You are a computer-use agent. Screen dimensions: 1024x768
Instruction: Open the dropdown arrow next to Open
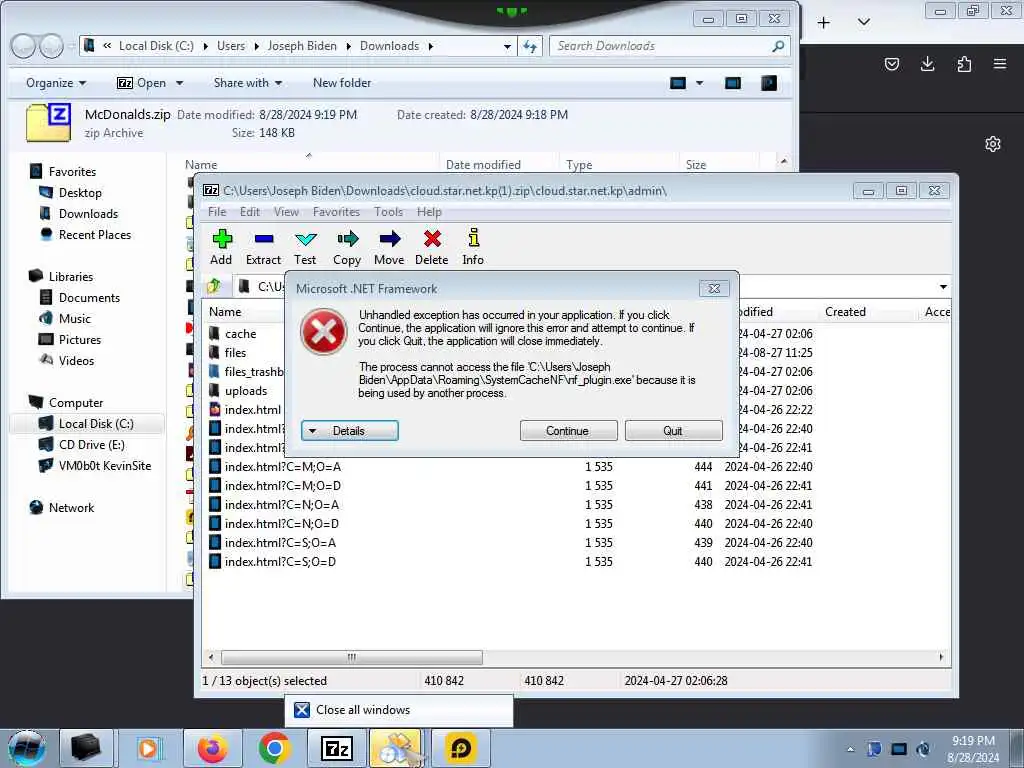[180, 83]
